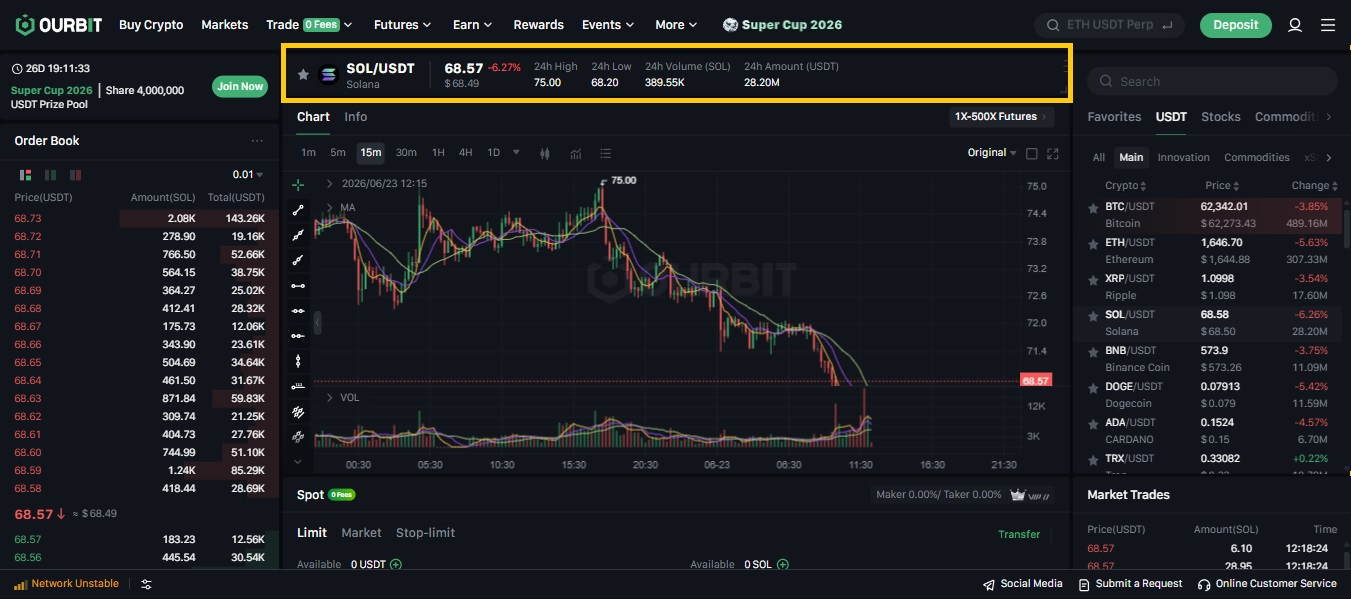Select the 1H timeframe

438,153
